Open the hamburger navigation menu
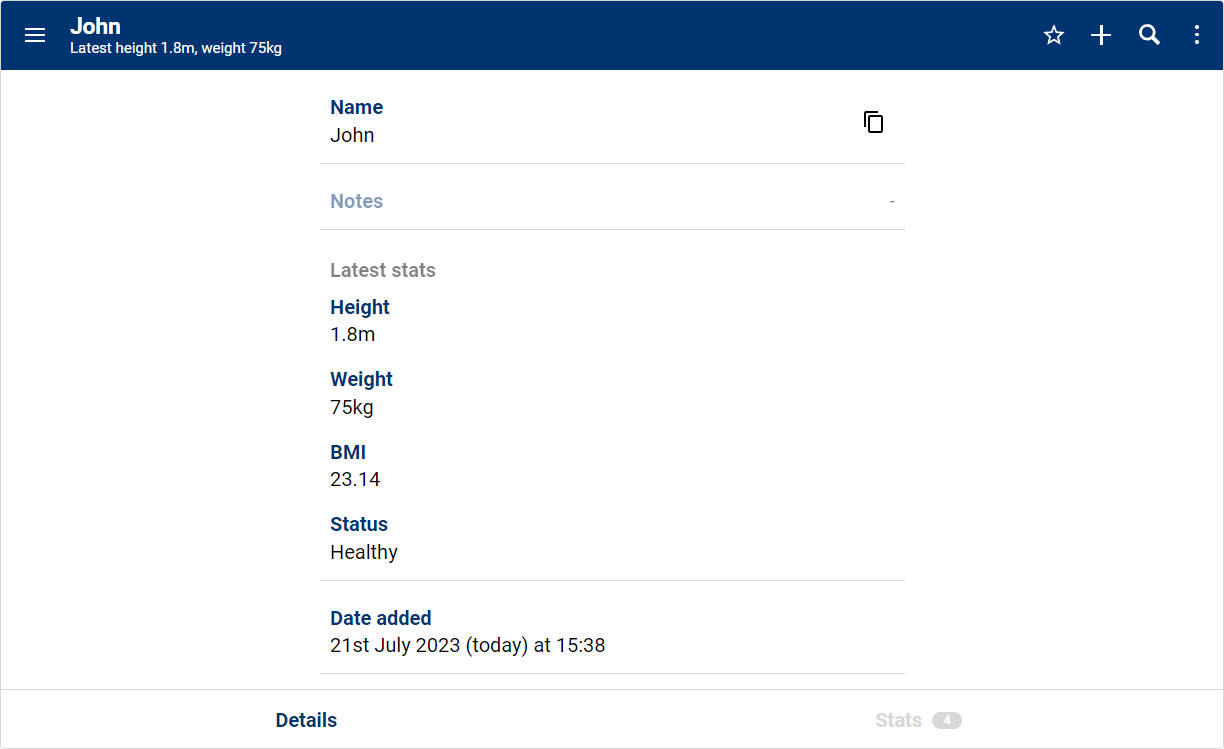Image resolution: width=1224 pixels, height=749 pixels. [x=35, y=35]
